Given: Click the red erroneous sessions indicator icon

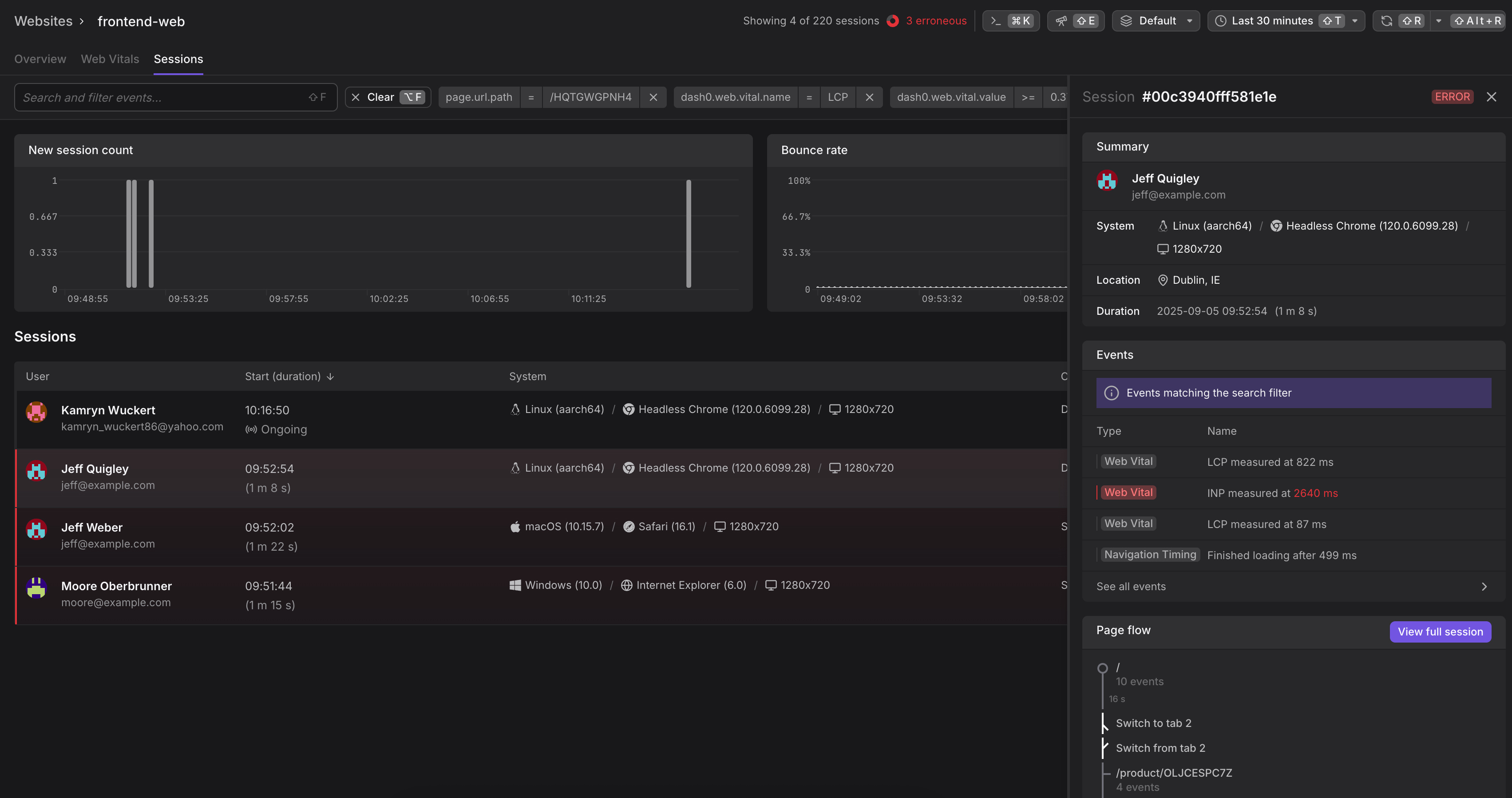Looking at the screenshot, I should 893,21.
